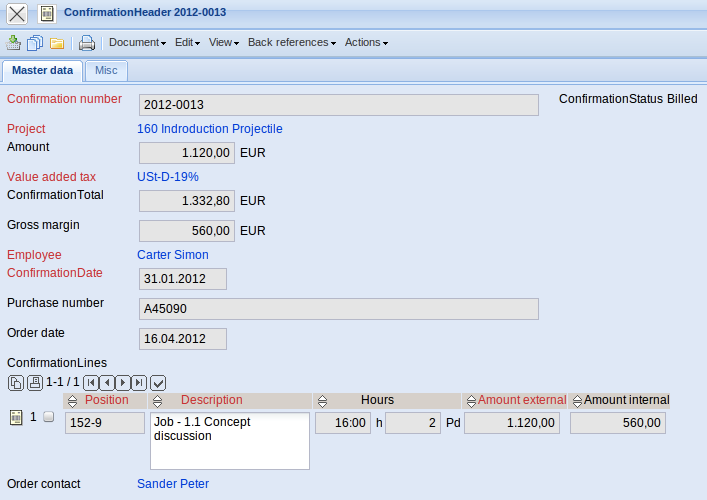The width and height of the screenshot is (707, 500).
Task: Click the Amount internal column header
Action: pyautogui.click(x=627, y=400)
